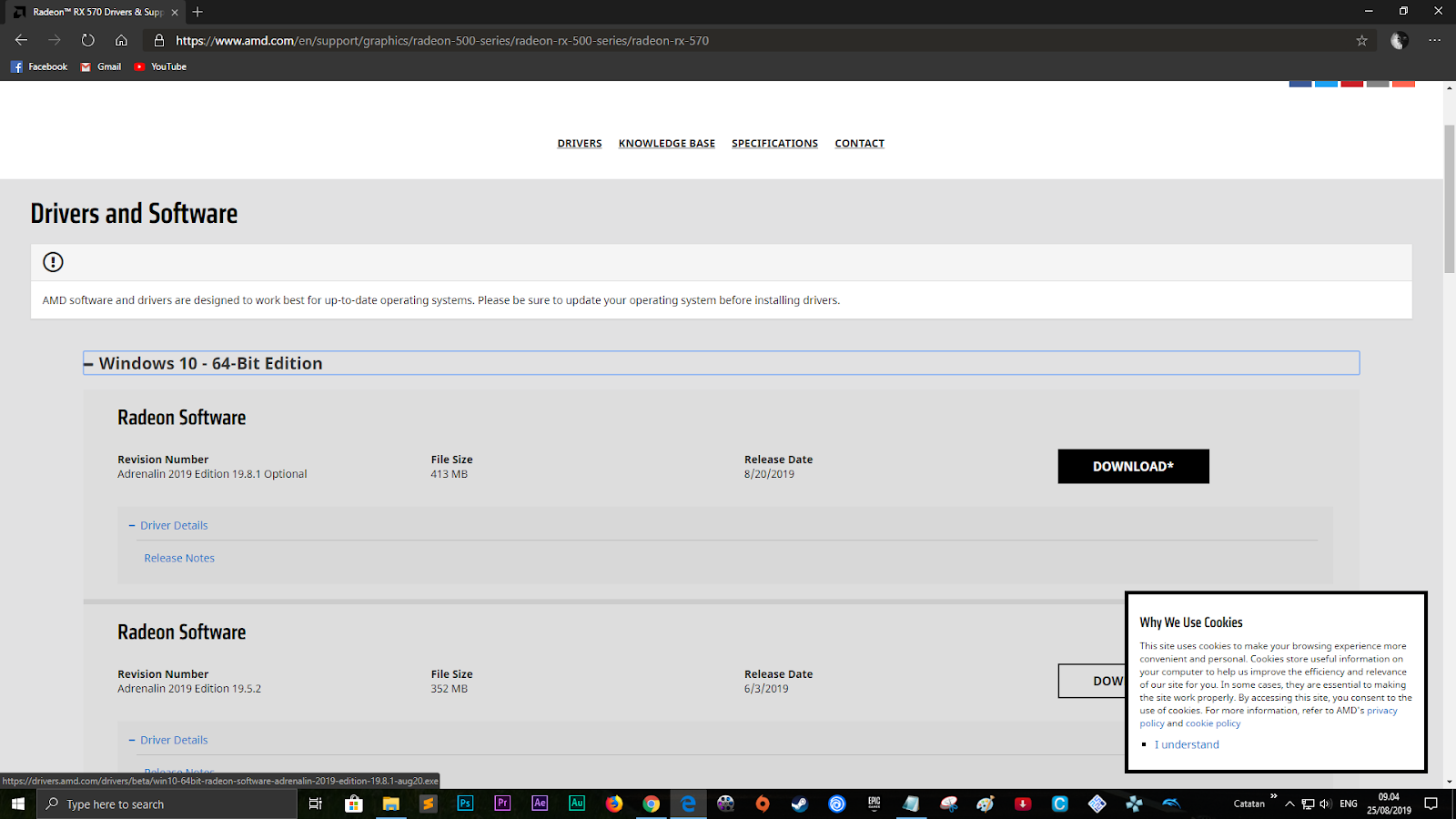Jump to the DRIVERS section
This screenshot has height=819, width=1456.
click(x=580, y=144)
